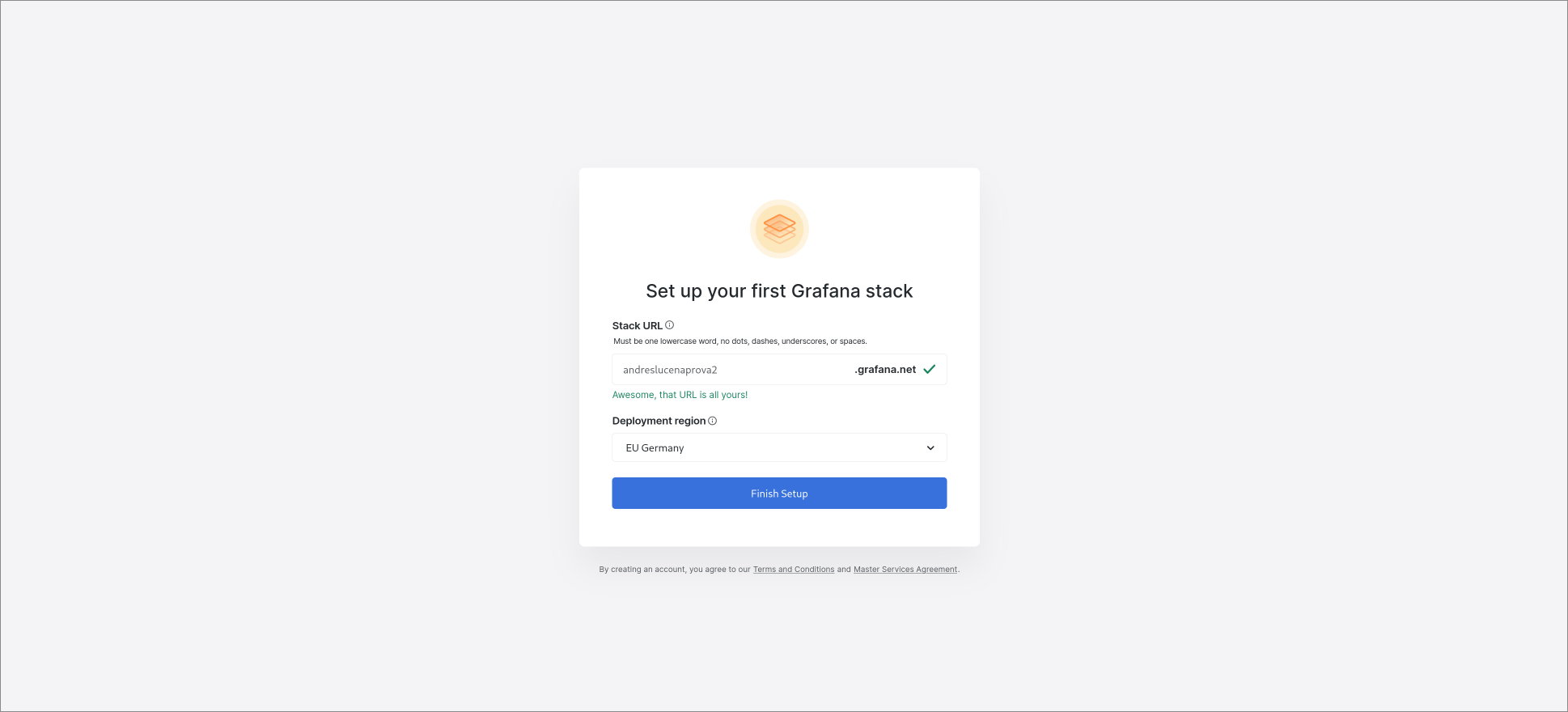1568x712 pixels.
Task: Click the tooltip icon next to Stack URL
Action: (x=668, y=324)
